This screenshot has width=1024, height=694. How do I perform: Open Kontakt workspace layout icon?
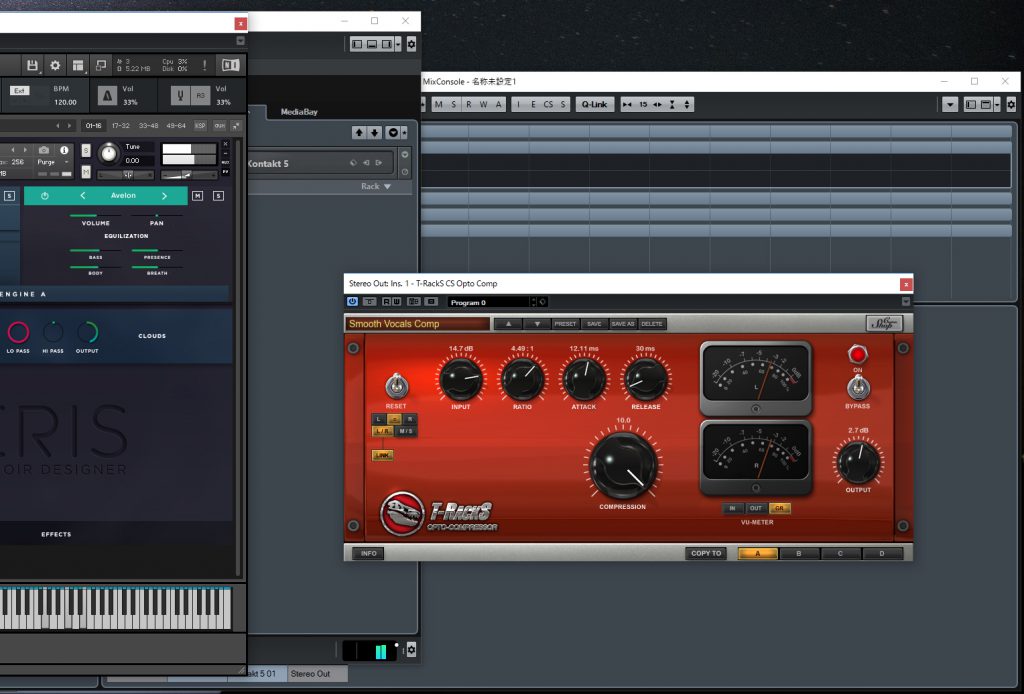(78, 65)
